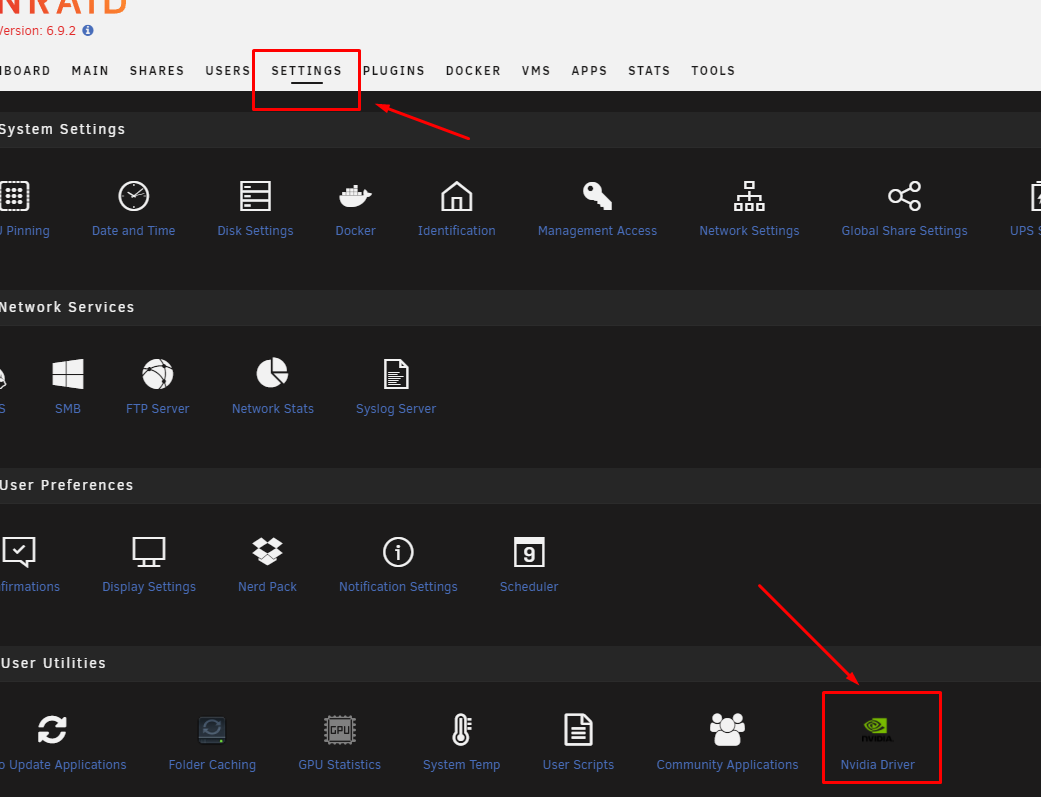
Task: Click the Global Share Settings link
Action: [x=904, y=230]
